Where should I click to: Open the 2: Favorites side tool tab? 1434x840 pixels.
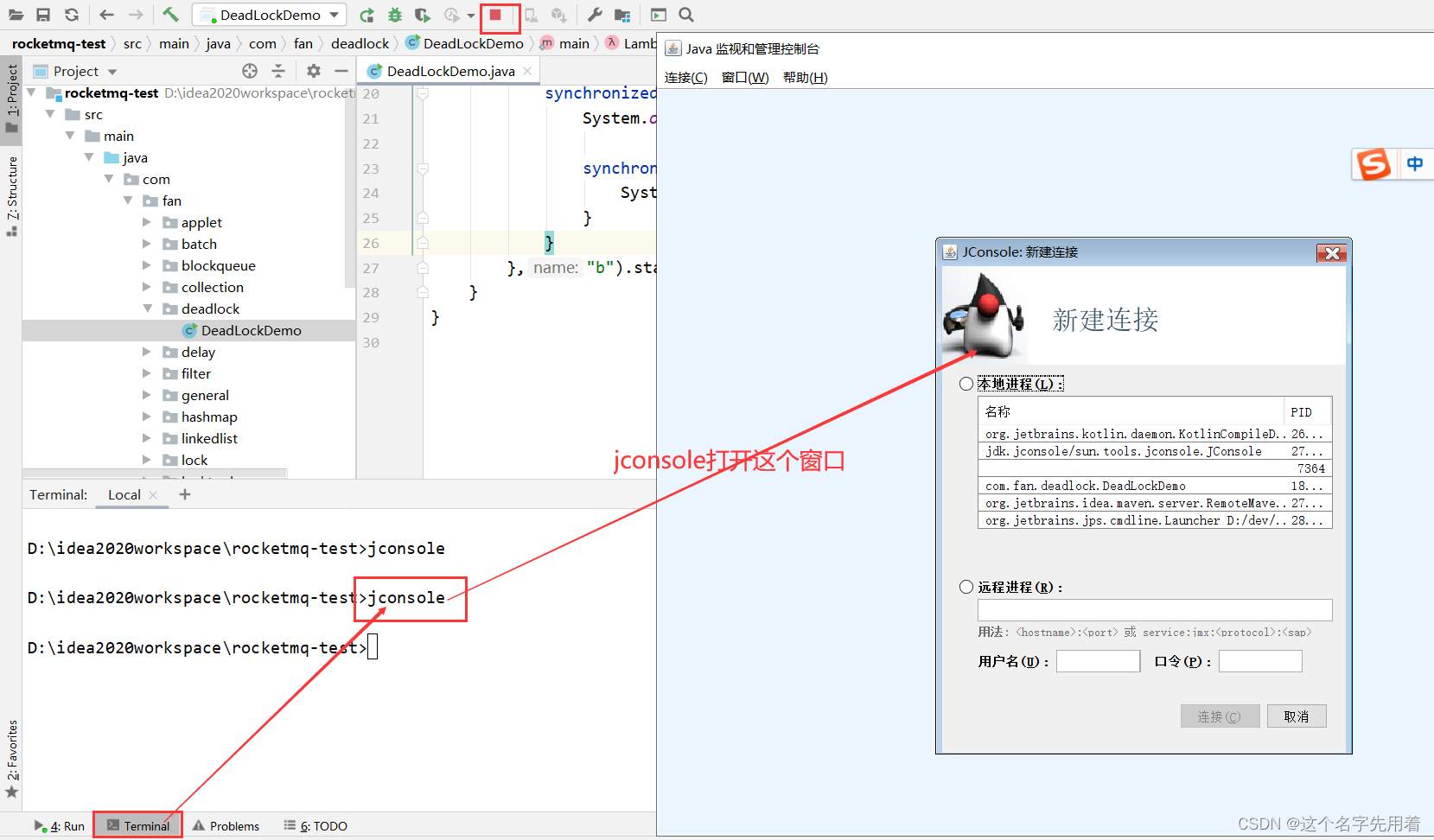click(x=11, y=758)
